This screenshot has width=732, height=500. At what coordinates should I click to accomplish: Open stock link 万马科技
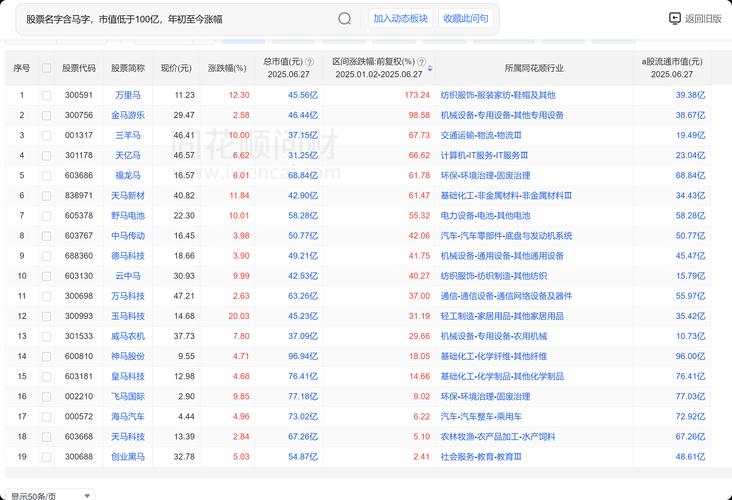pyautogui.click(x=128, y=296)
